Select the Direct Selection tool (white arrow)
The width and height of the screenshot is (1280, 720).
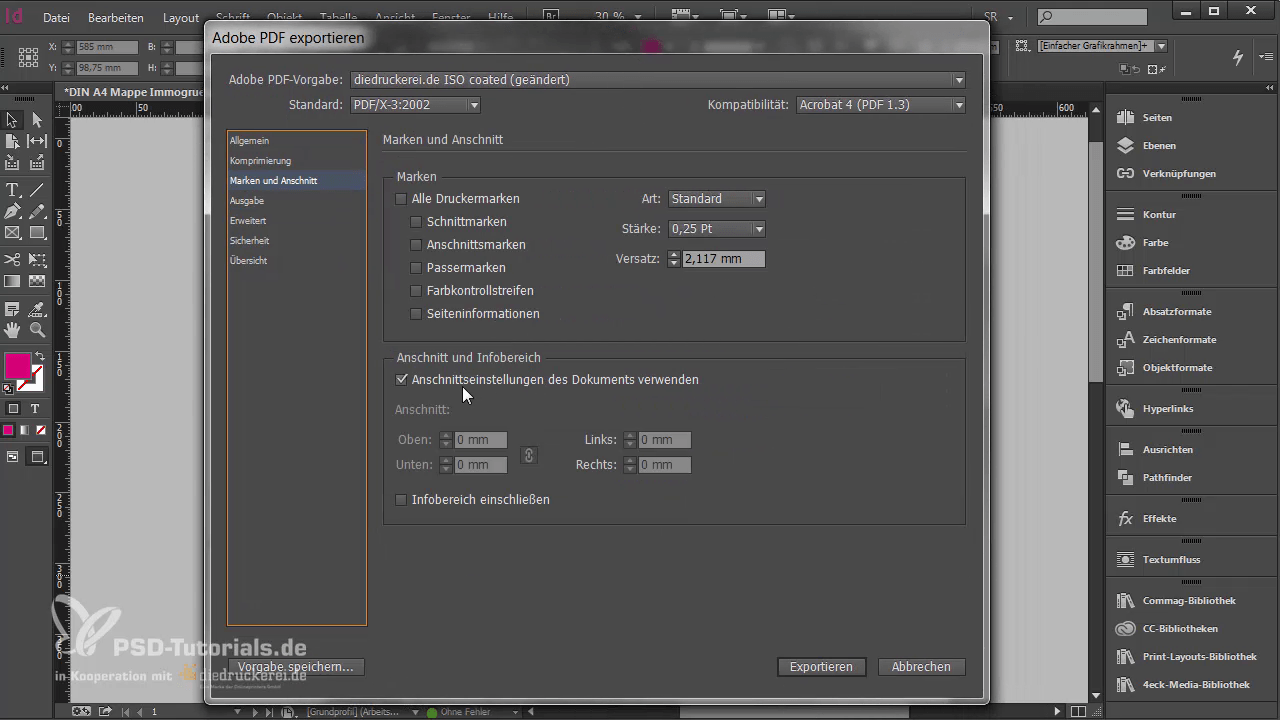point(37,120)
